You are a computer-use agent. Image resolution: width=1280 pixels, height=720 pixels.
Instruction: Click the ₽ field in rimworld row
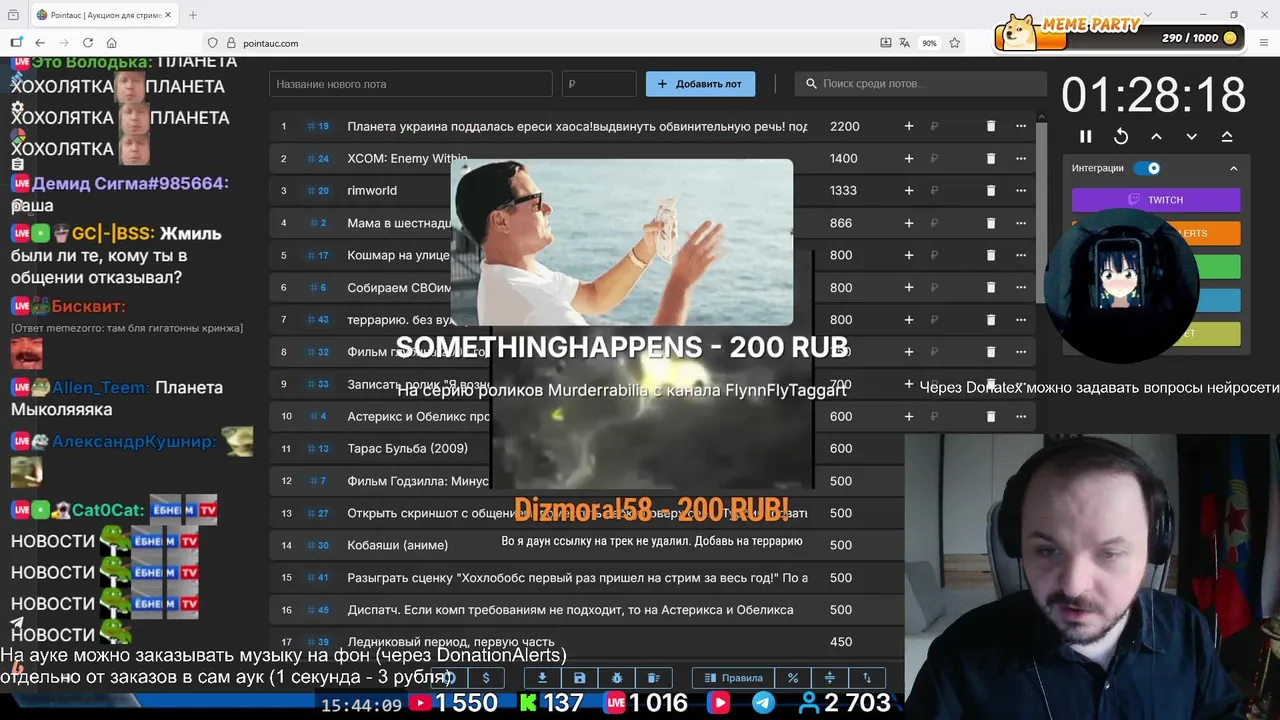pos(950,190)
